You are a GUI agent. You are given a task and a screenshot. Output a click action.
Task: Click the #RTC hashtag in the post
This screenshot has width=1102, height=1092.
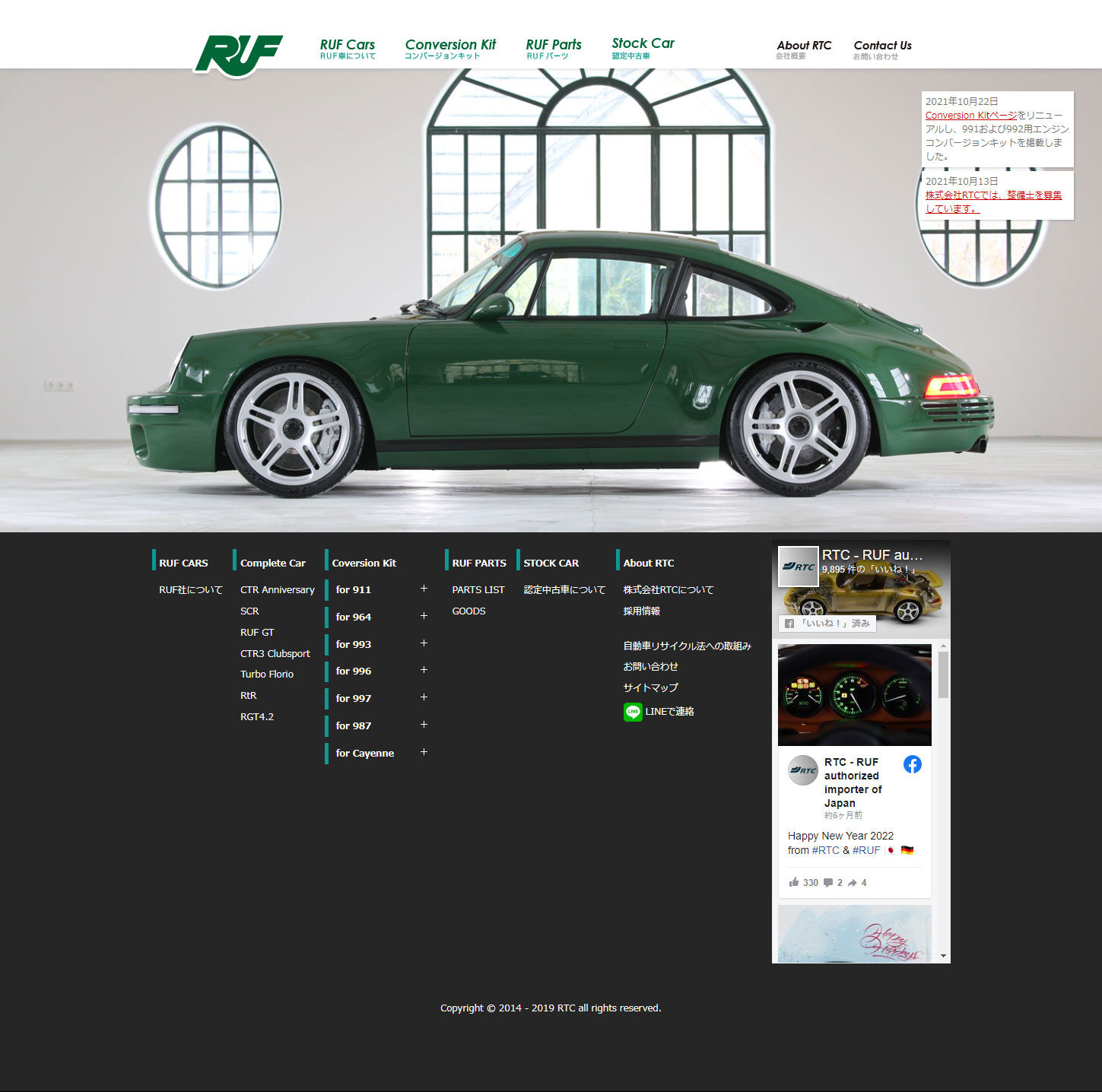[x=826, y=850]
